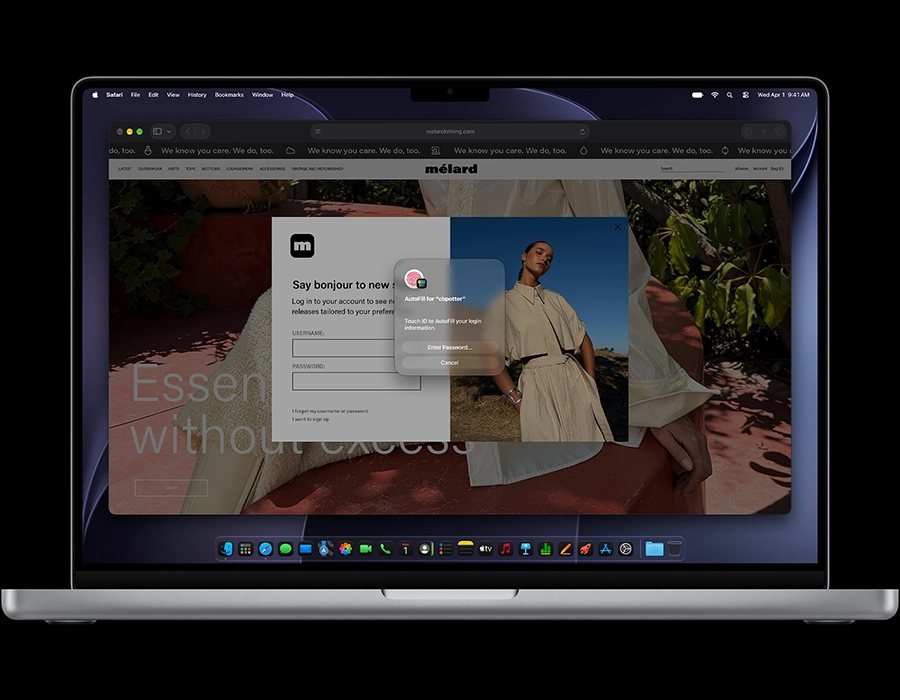Open the OUTERWEAR navigation link
The width and height of the screenshot is (900, 700).
pos(150,169)
